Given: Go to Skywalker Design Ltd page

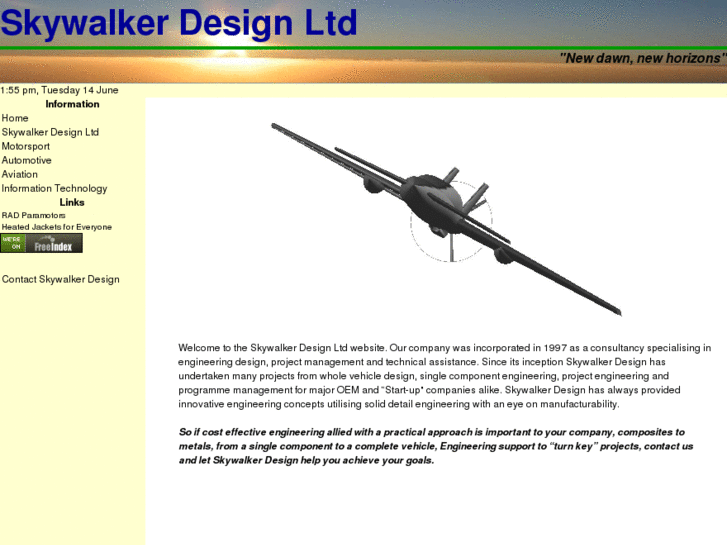Looking at the screenshot, I should coord(50,132).
